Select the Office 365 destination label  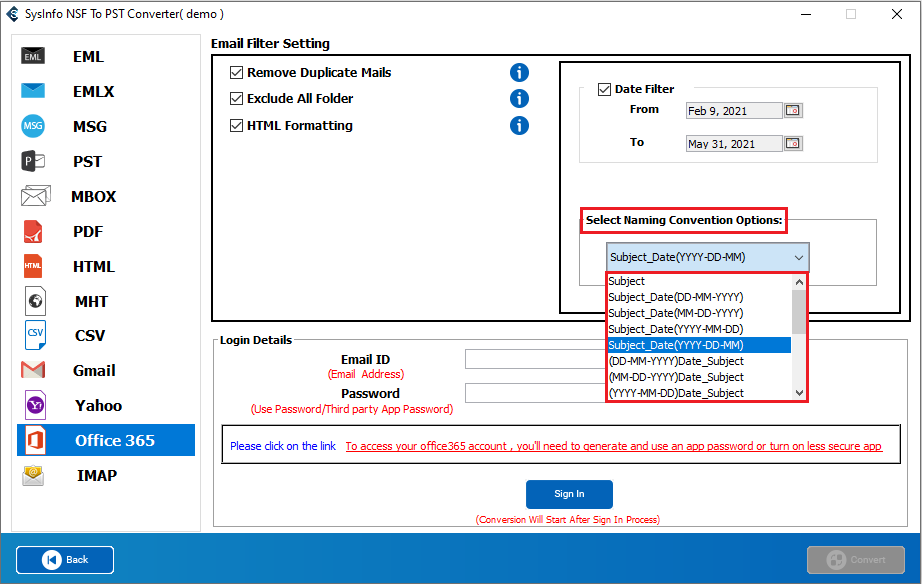[115, 440]
